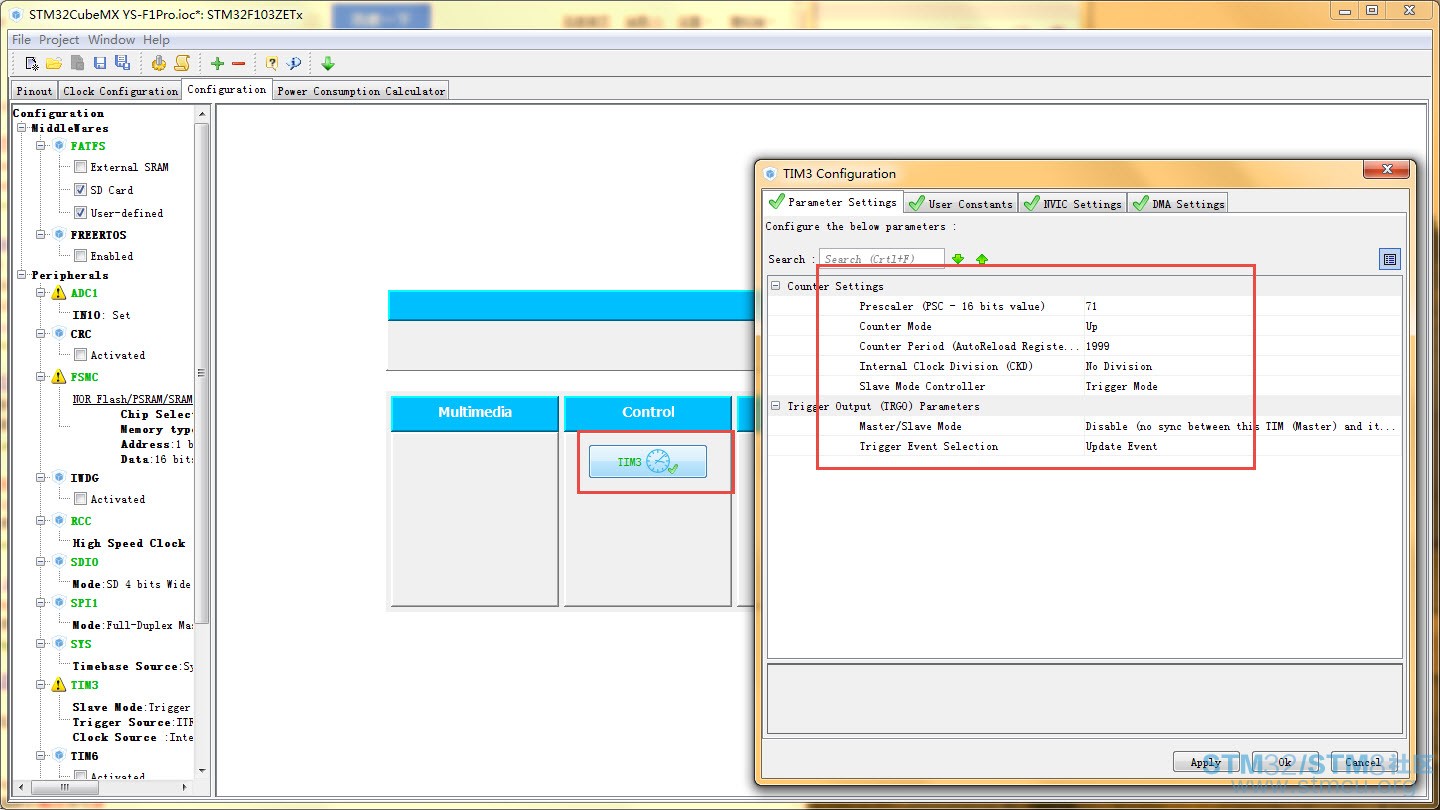
Task: Click the parameter Search field
Action: [x=882, y=259]
